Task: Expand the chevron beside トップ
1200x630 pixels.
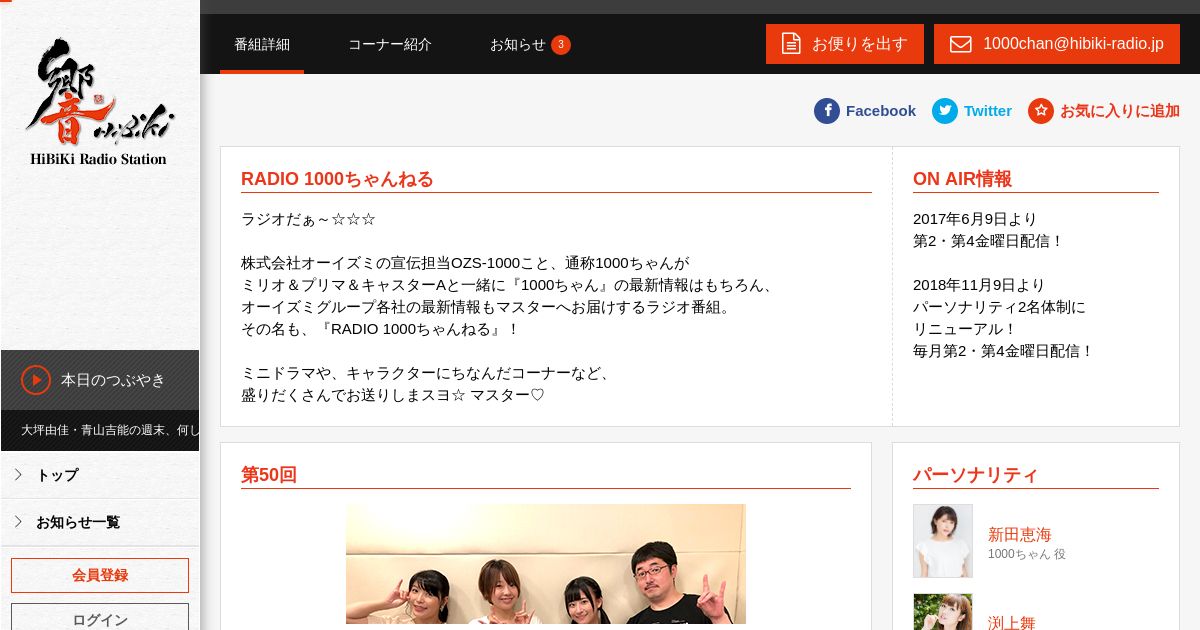Action: [x=18, y=475]
